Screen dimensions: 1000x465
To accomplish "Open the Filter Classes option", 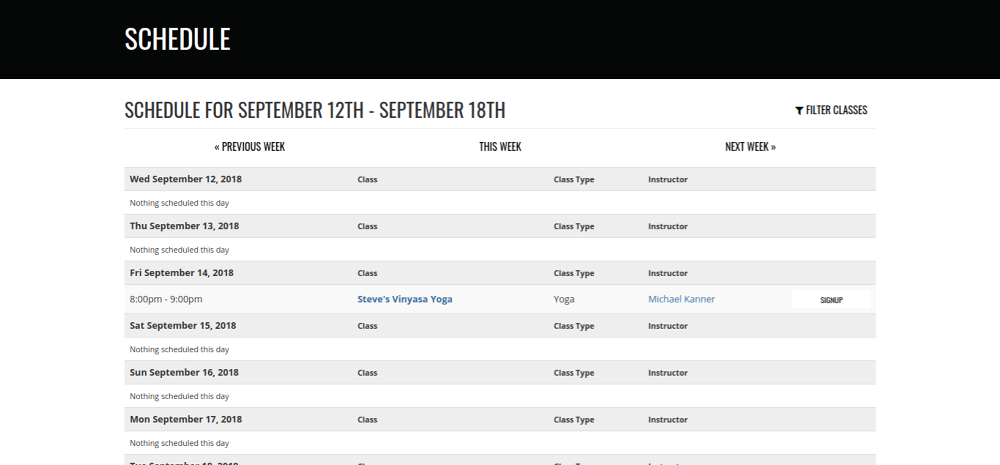I will tap(836, 110).
